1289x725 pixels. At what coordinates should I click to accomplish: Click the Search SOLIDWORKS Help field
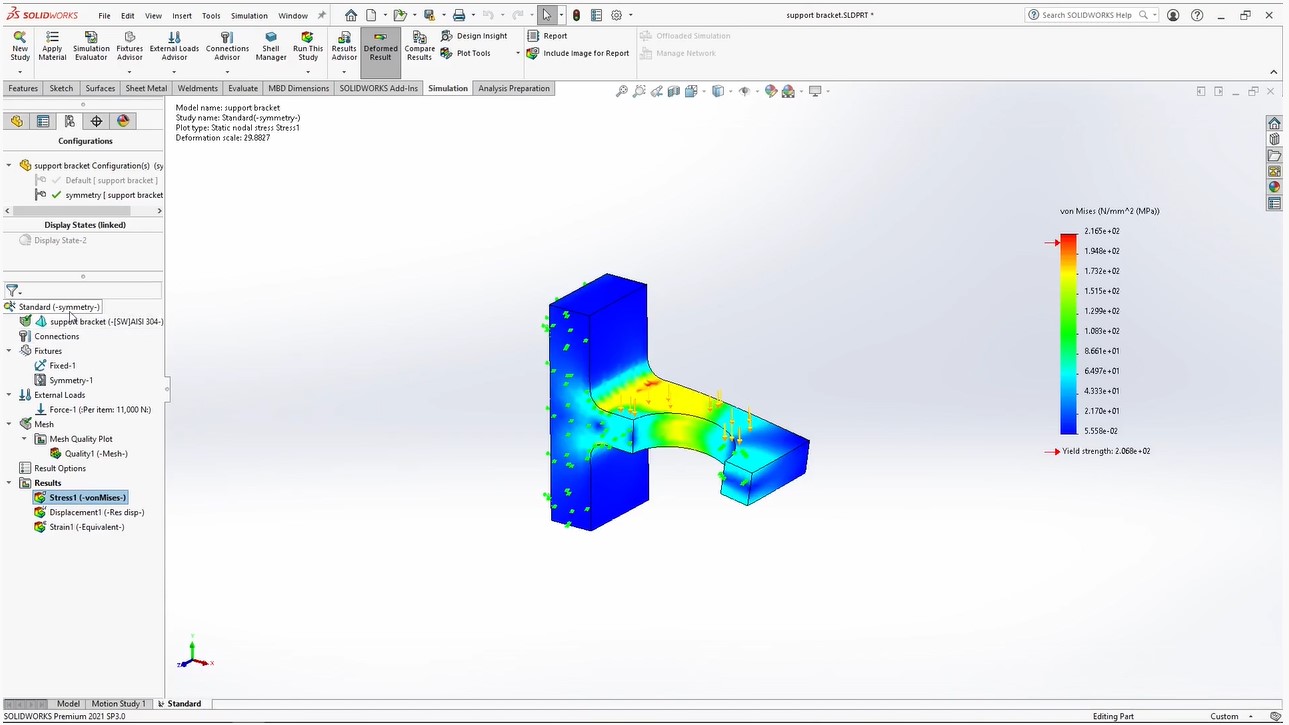click(1093, 15)
